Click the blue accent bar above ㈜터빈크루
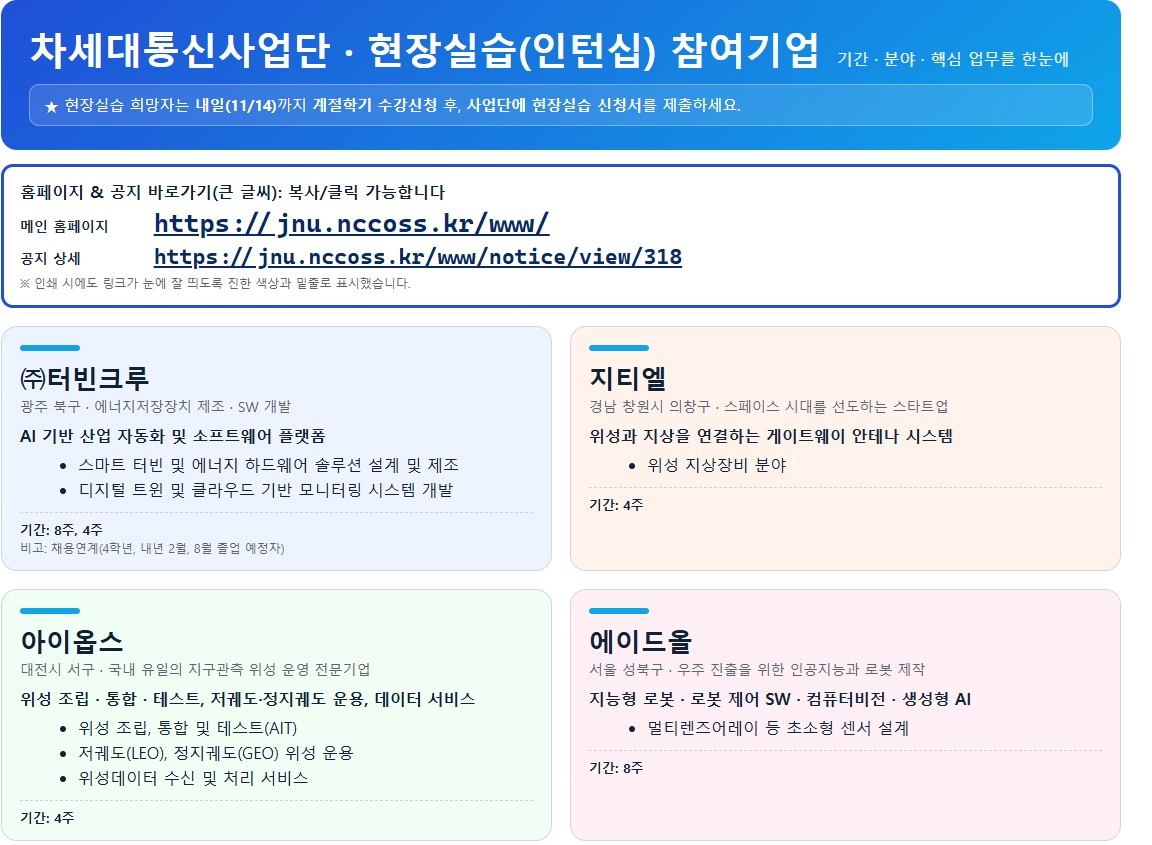This screenshot has width=1152, height=845. (x=50, y=348)
